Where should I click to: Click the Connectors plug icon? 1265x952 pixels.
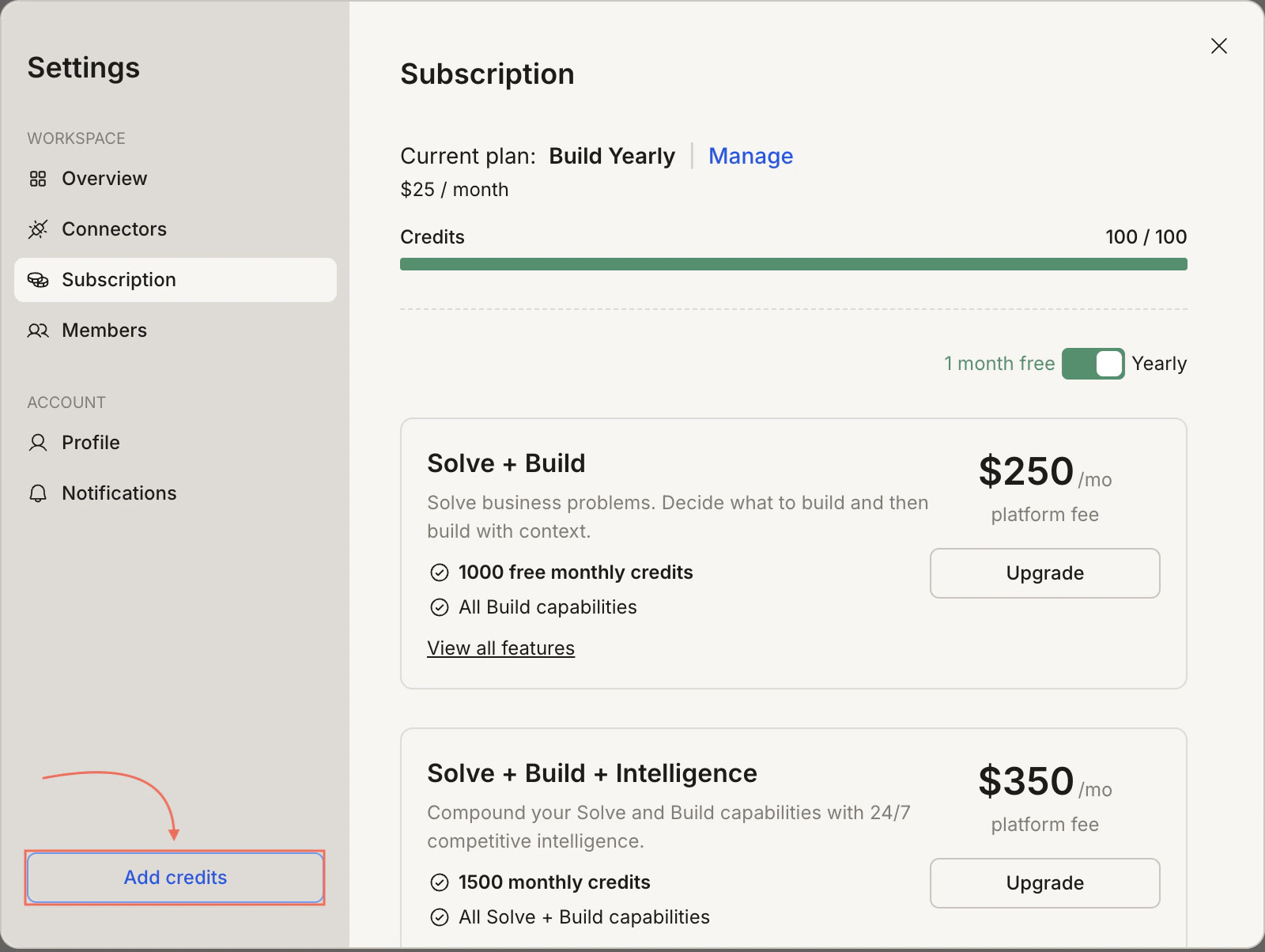[x=37, y=229]
